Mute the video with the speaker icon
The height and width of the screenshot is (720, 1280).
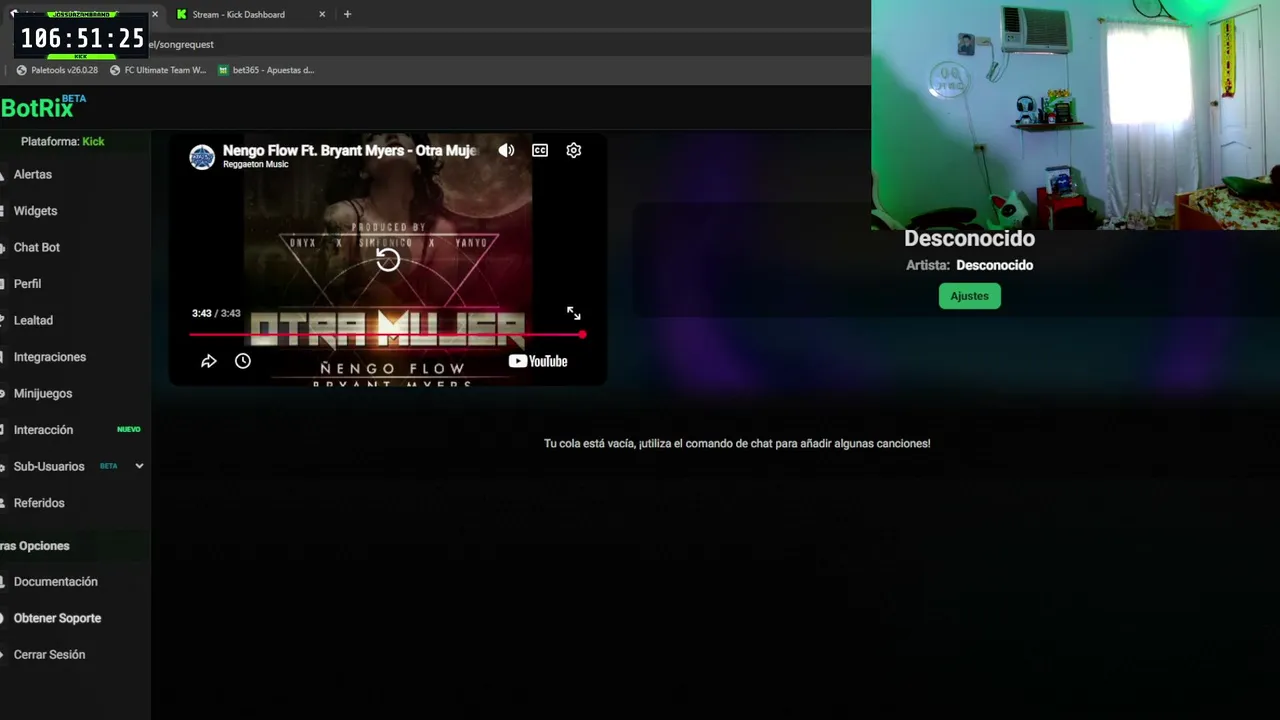click(507, 150)
